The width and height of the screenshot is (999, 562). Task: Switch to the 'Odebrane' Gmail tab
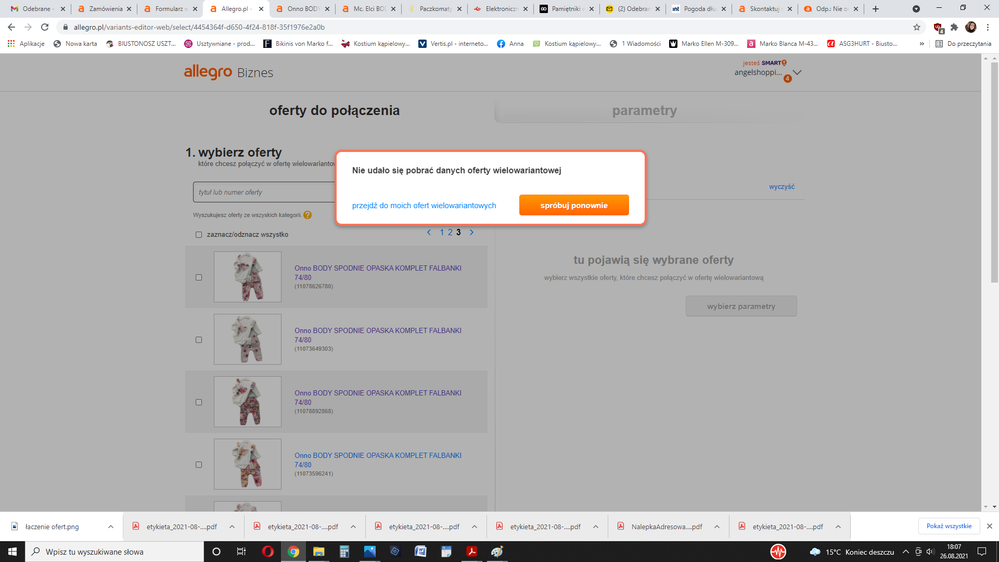(37, 9)
